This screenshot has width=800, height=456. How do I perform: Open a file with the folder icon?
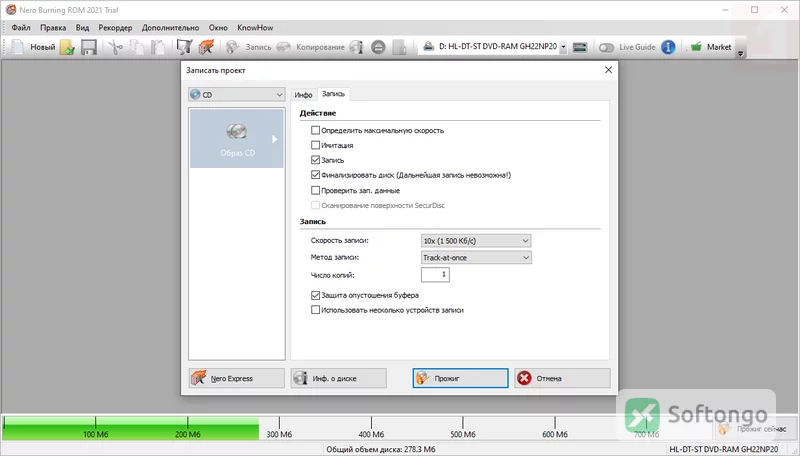click(67, 47)
